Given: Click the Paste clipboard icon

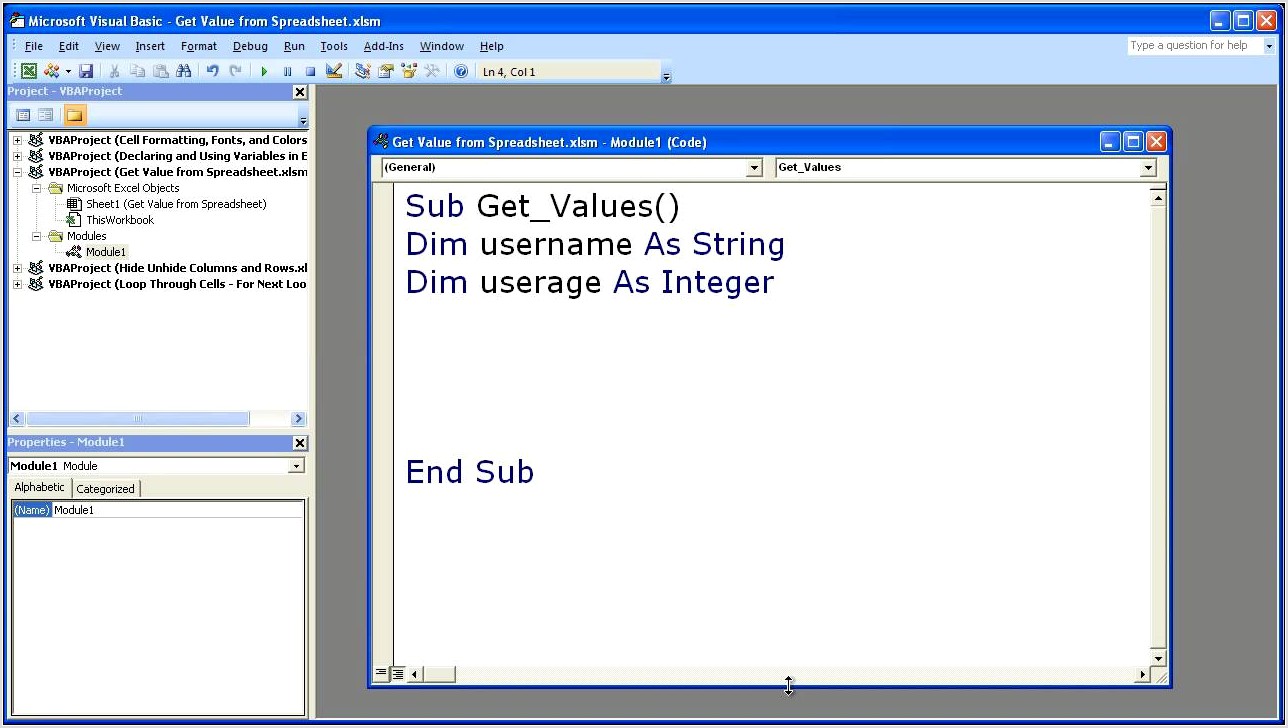Looking at the screenshot, I should click(160, 71).
